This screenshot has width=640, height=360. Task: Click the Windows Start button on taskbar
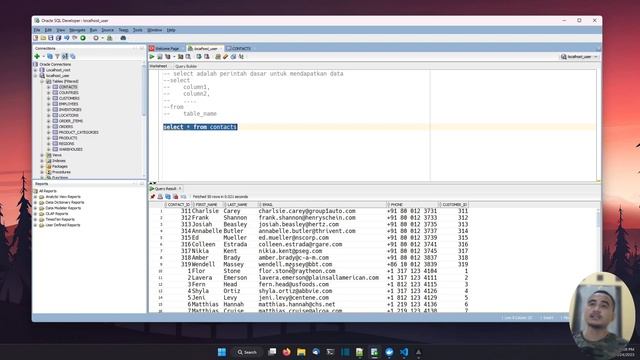(222, 352)
